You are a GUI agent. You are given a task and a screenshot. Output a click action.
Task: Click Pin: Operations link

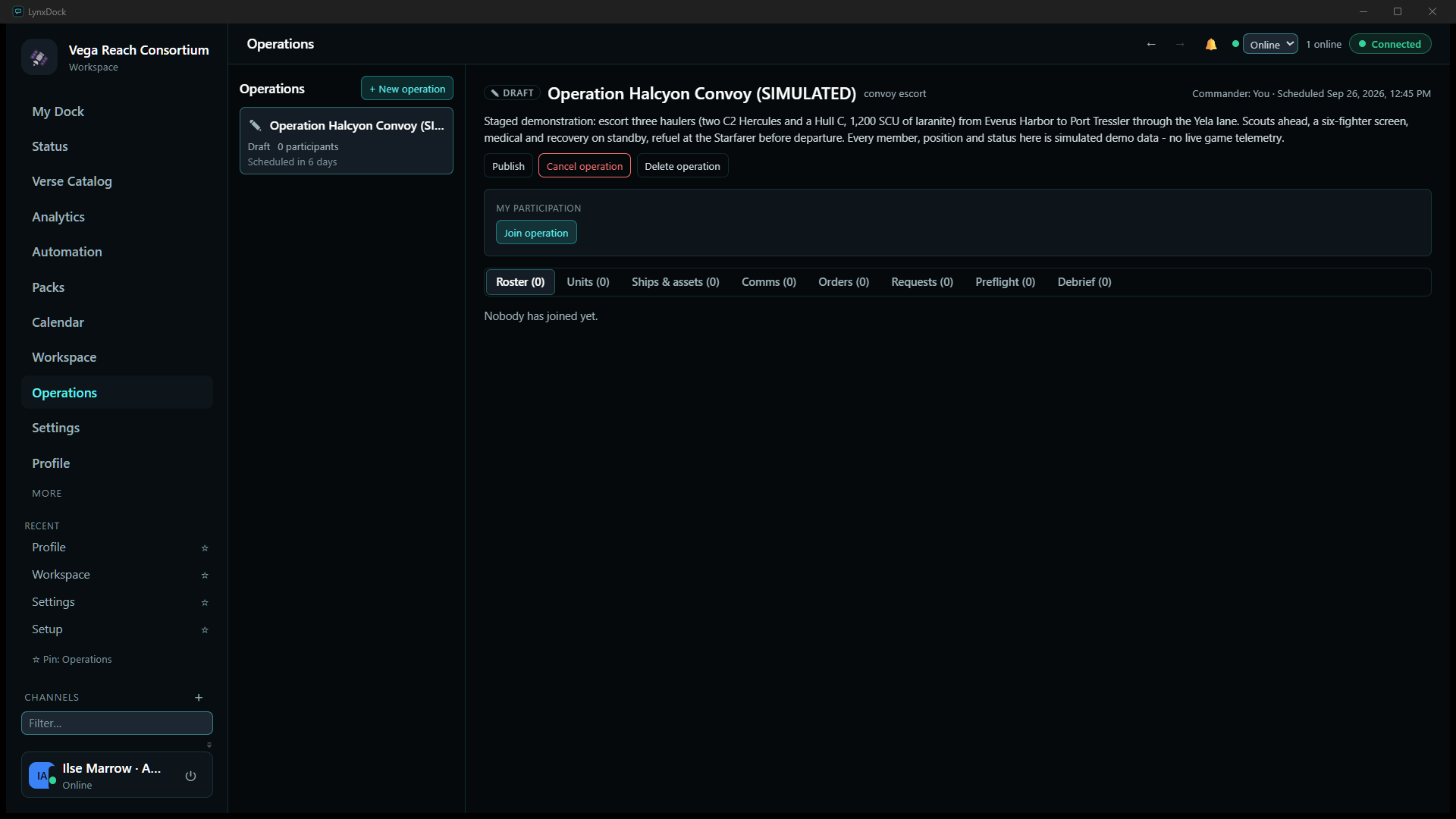point(72,660)
